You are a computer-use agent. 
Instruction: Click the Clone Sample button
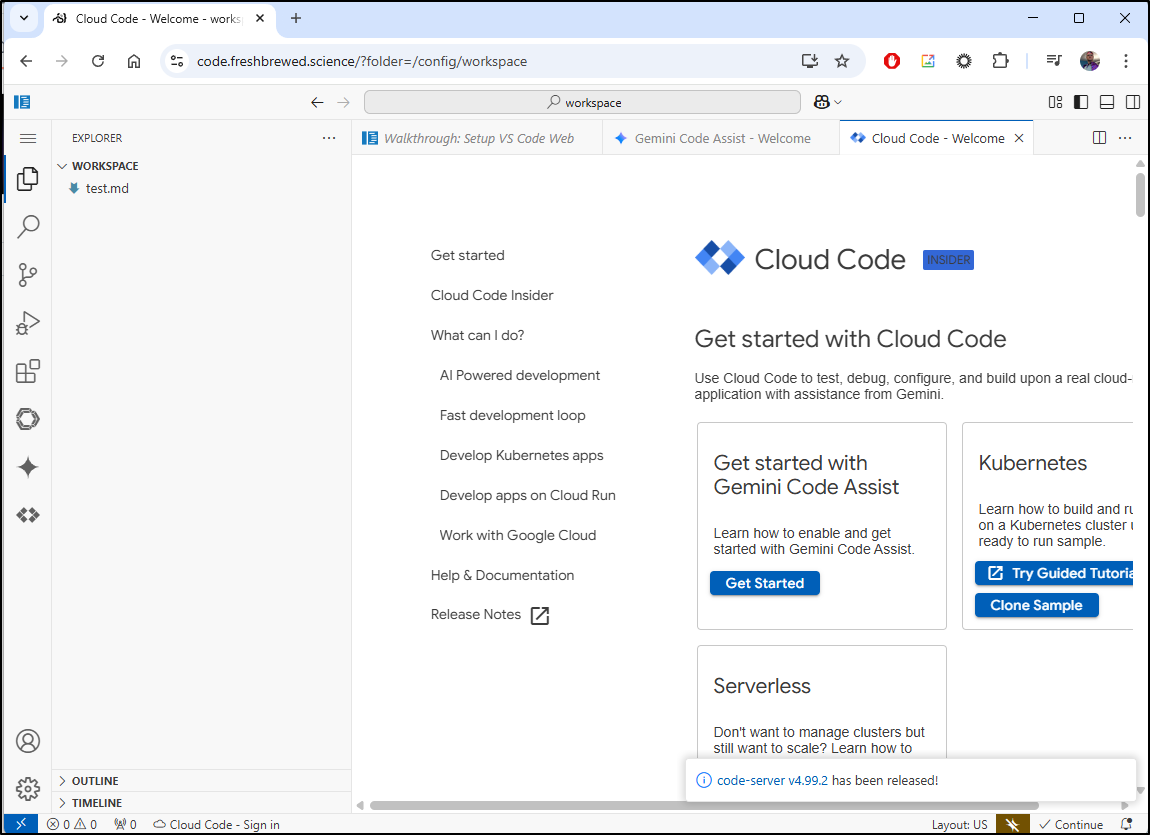(1036, 605)
